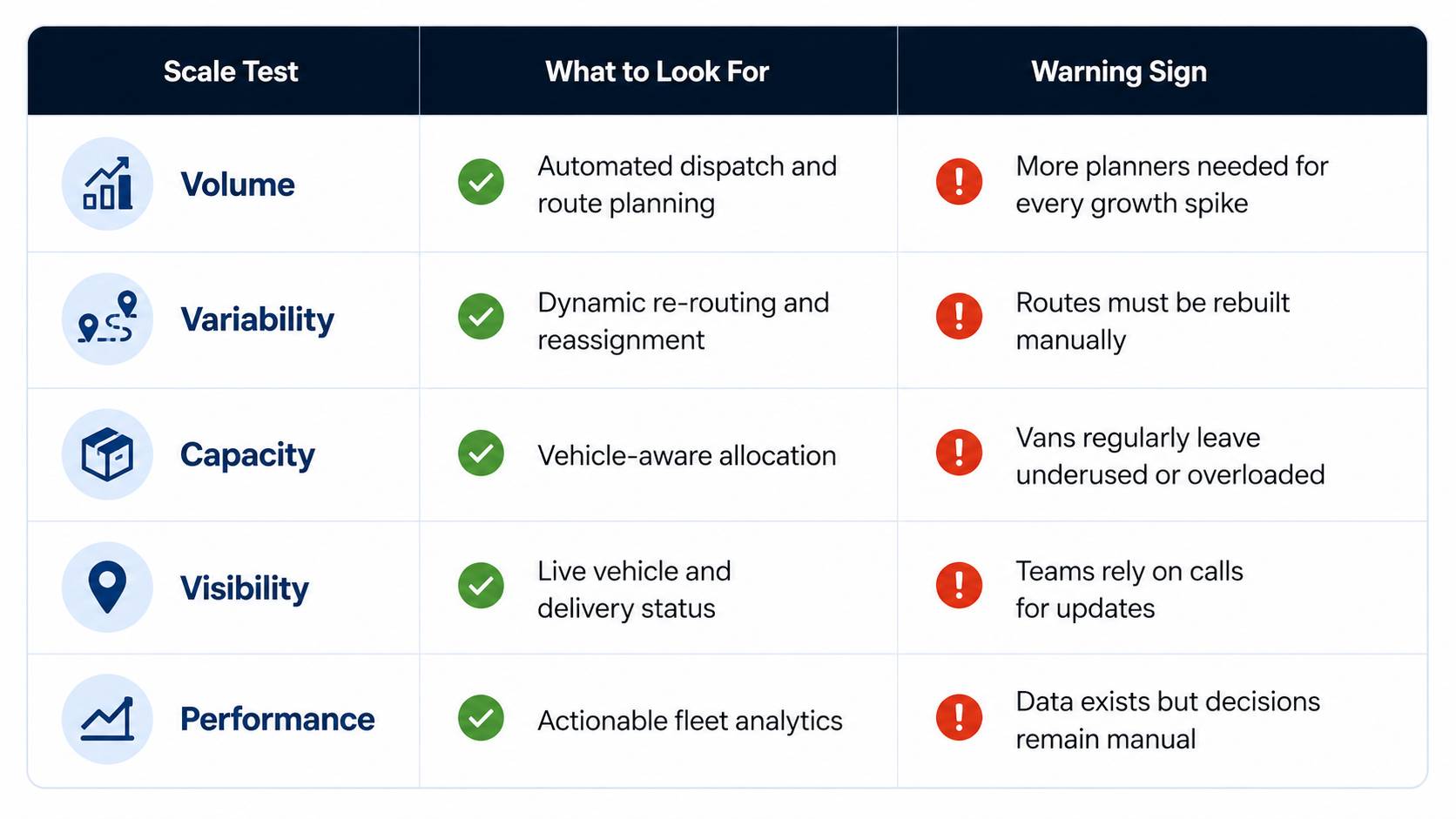
Task: Click the What to Look For header
Action: click(x=657, y=71)
